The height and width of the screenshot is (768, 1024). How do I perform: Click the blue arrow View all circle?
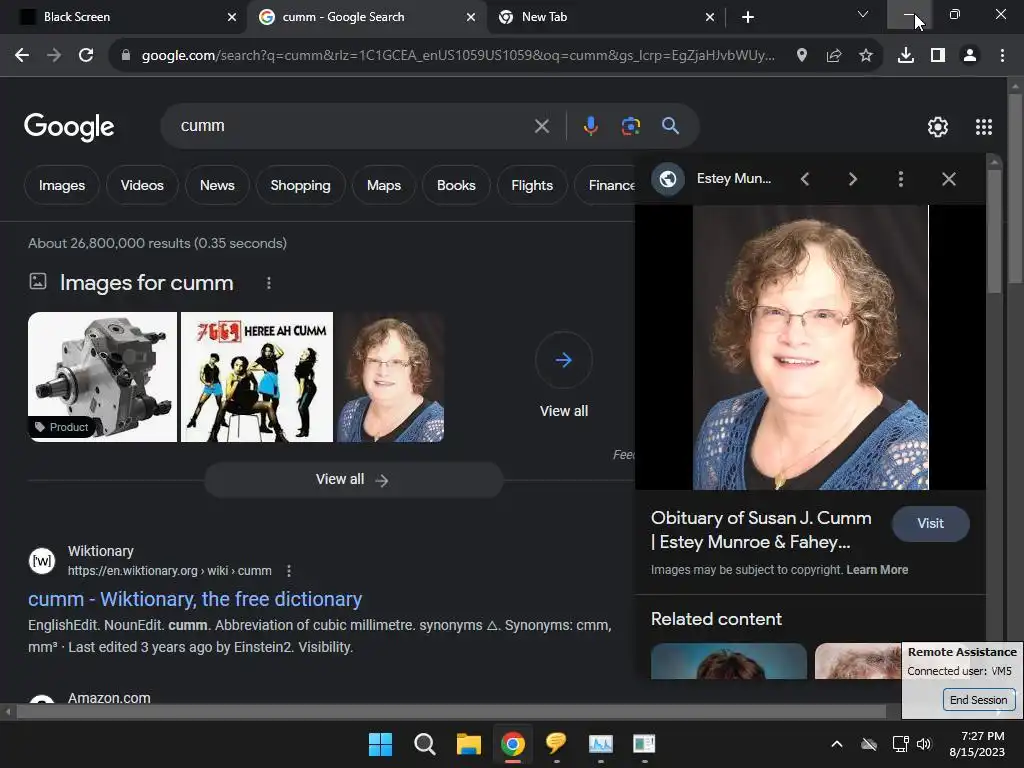click(564, 360)
